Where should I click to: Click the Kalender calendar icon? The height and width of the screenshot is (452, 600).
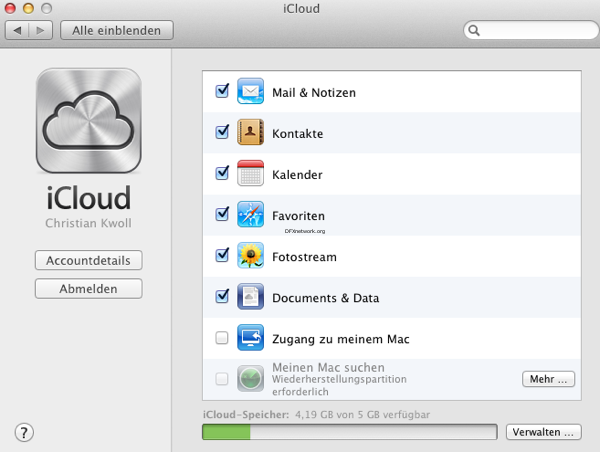click(x=250, y=173)
